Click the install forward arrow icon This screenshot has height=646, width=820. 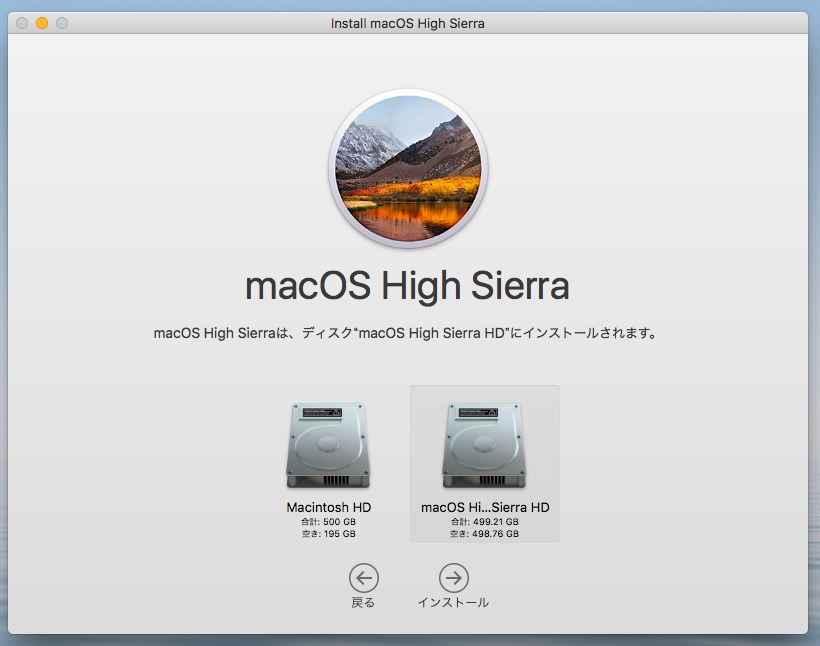(x=453, y=578)
